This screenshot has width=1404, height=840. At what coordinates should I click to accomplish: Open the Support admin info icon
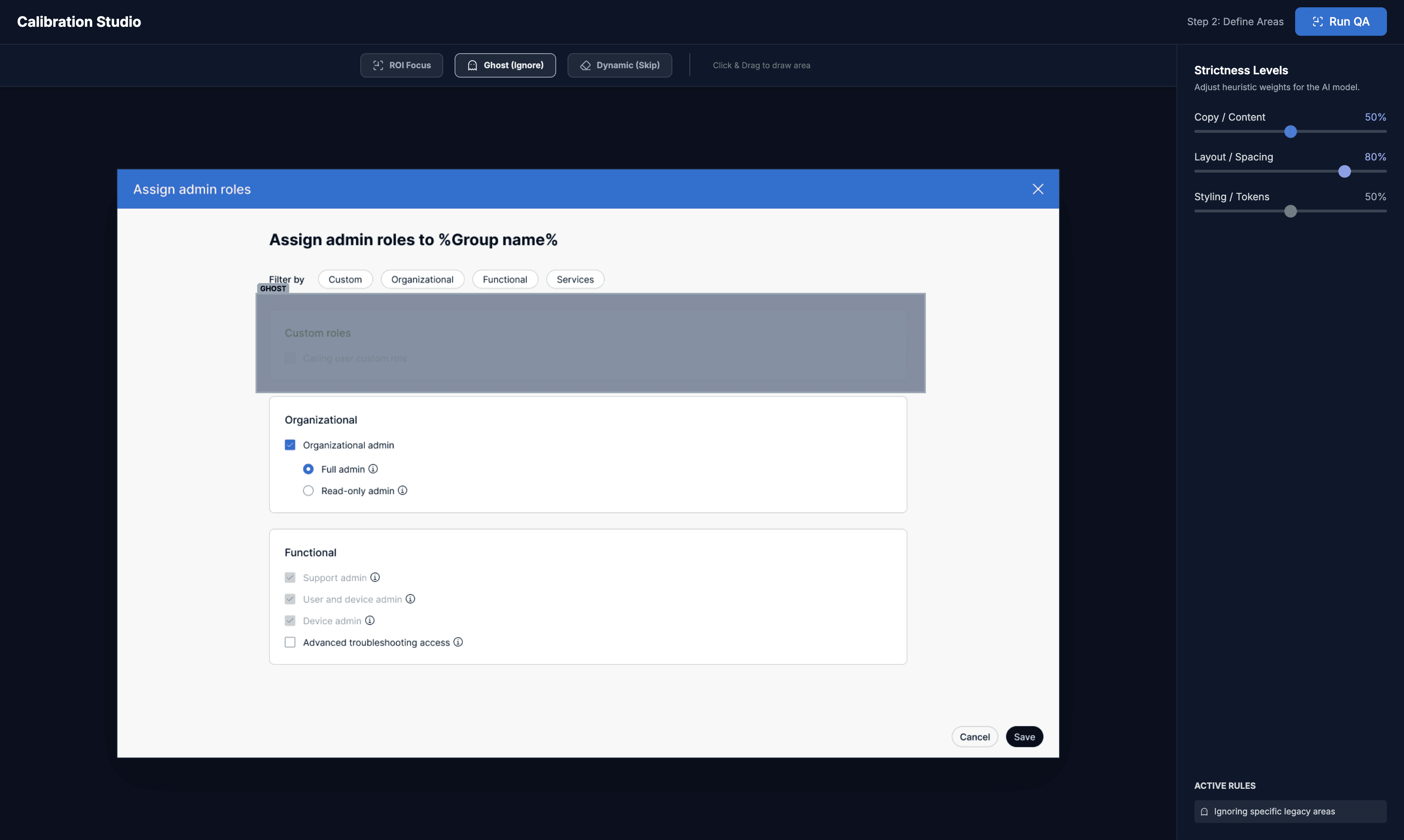375,577
